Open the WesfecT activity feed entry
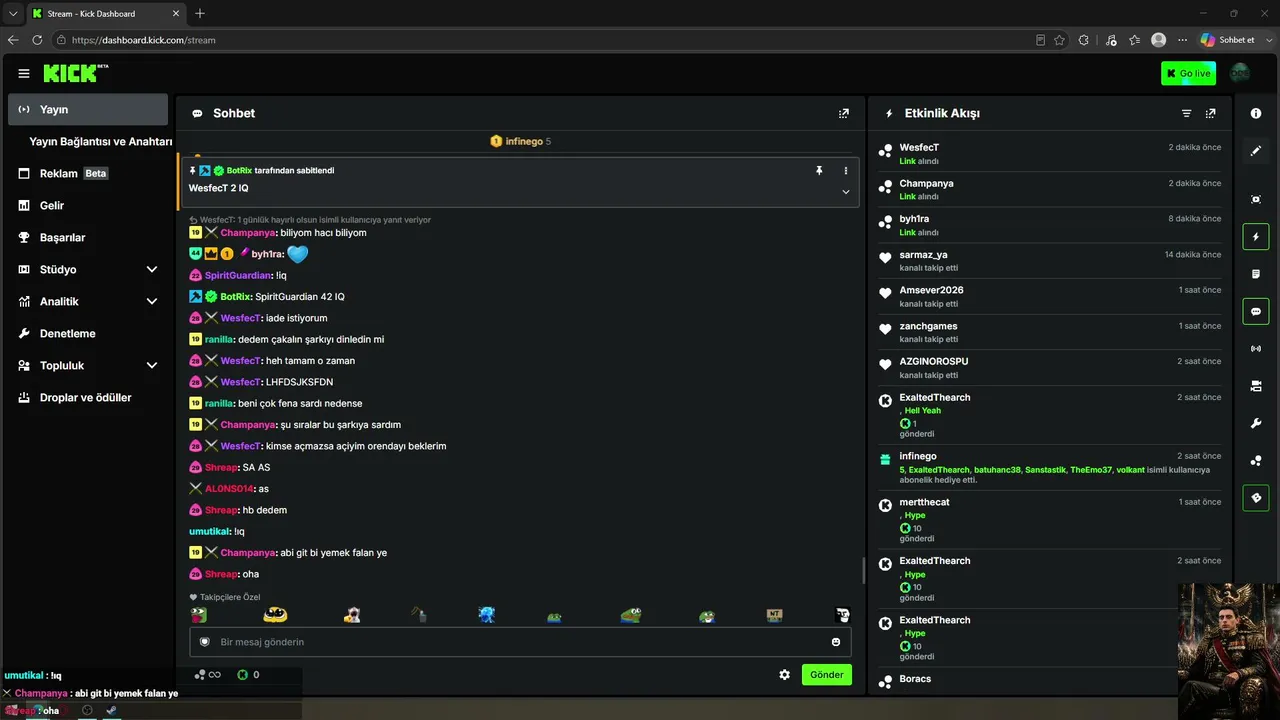 tap(1050, 153)
